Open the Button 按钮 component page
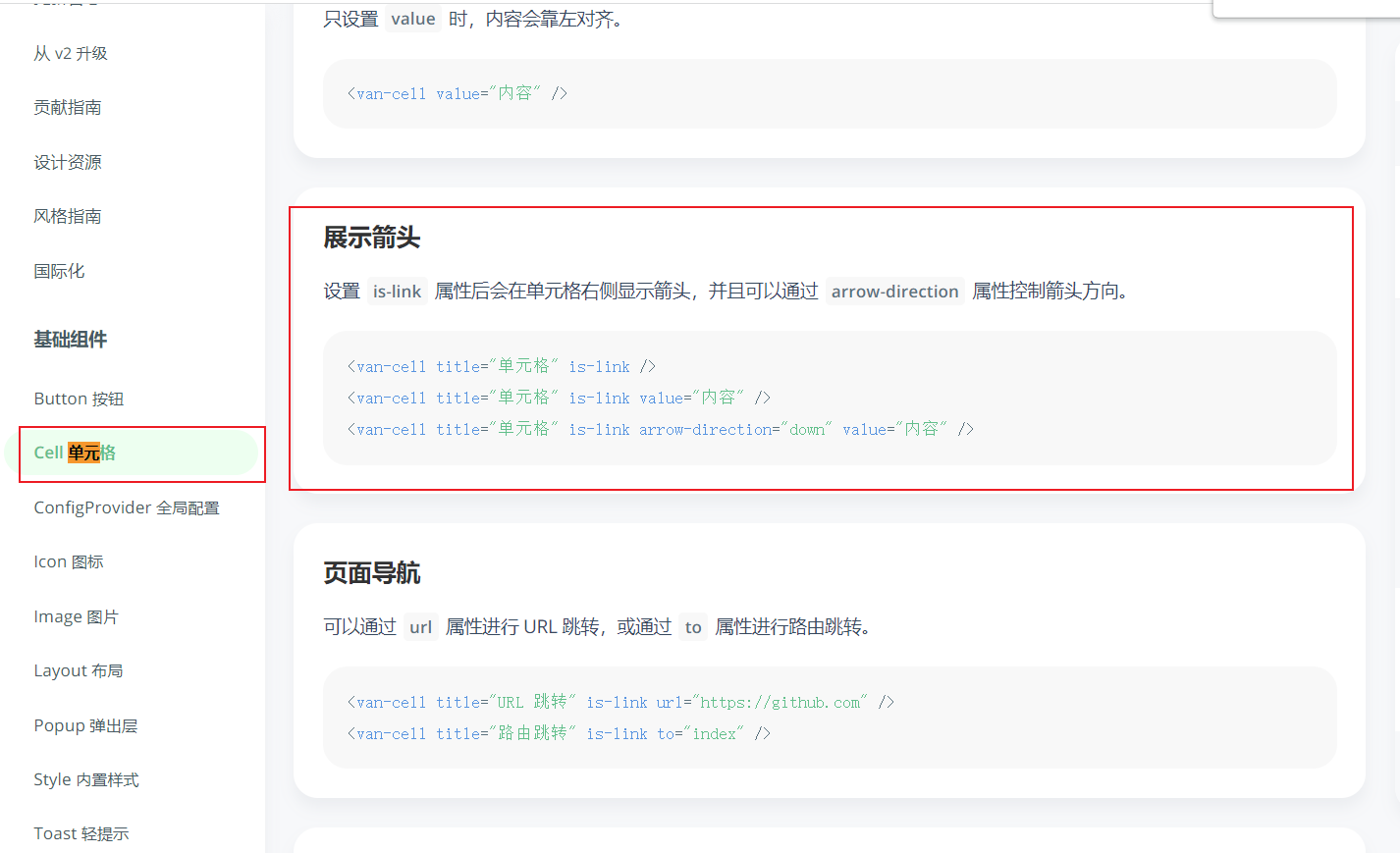 click(79, 399)
